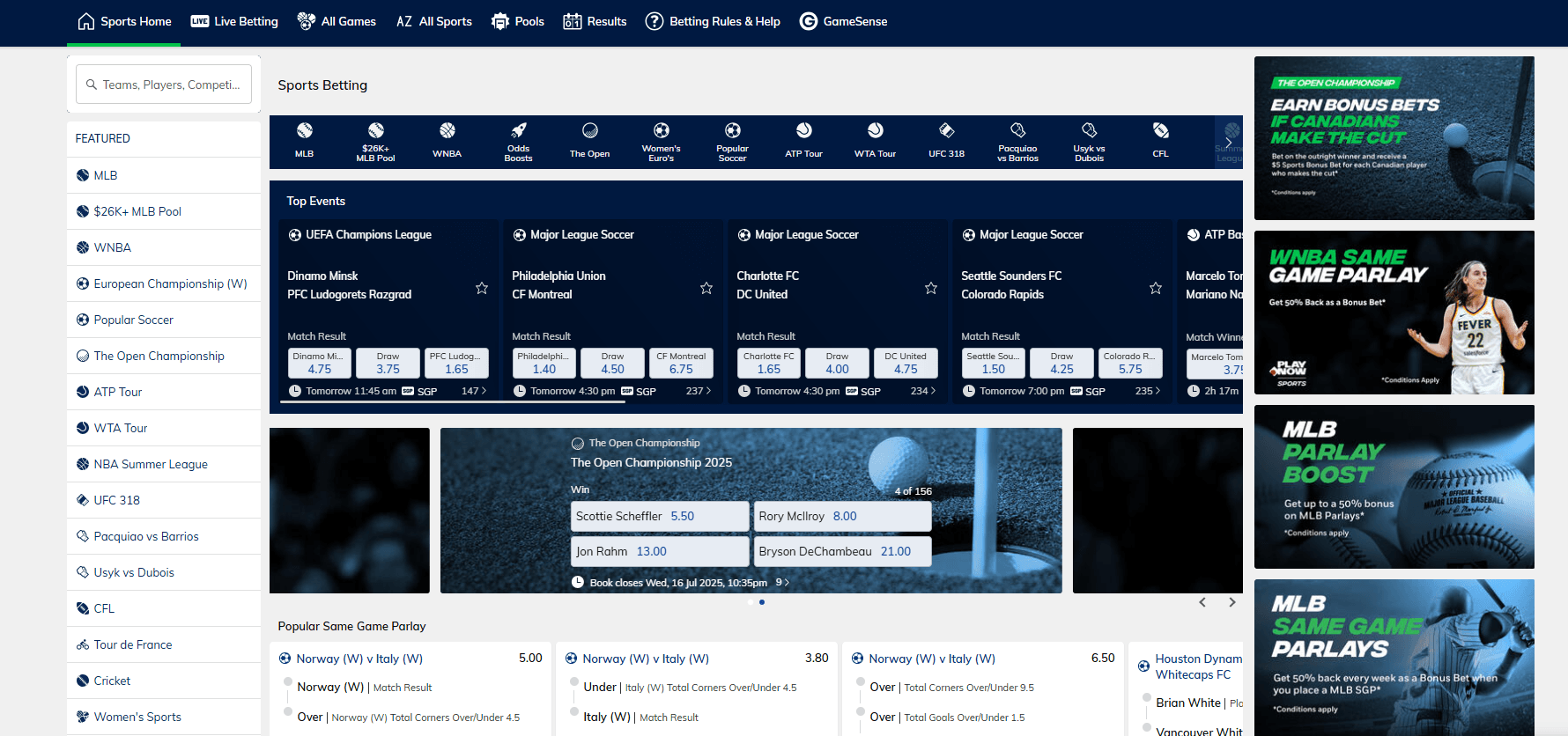Select the WNBA basketball carousel icon
1568x736 pixels.
pyautogui.click(x=447, y=131)
